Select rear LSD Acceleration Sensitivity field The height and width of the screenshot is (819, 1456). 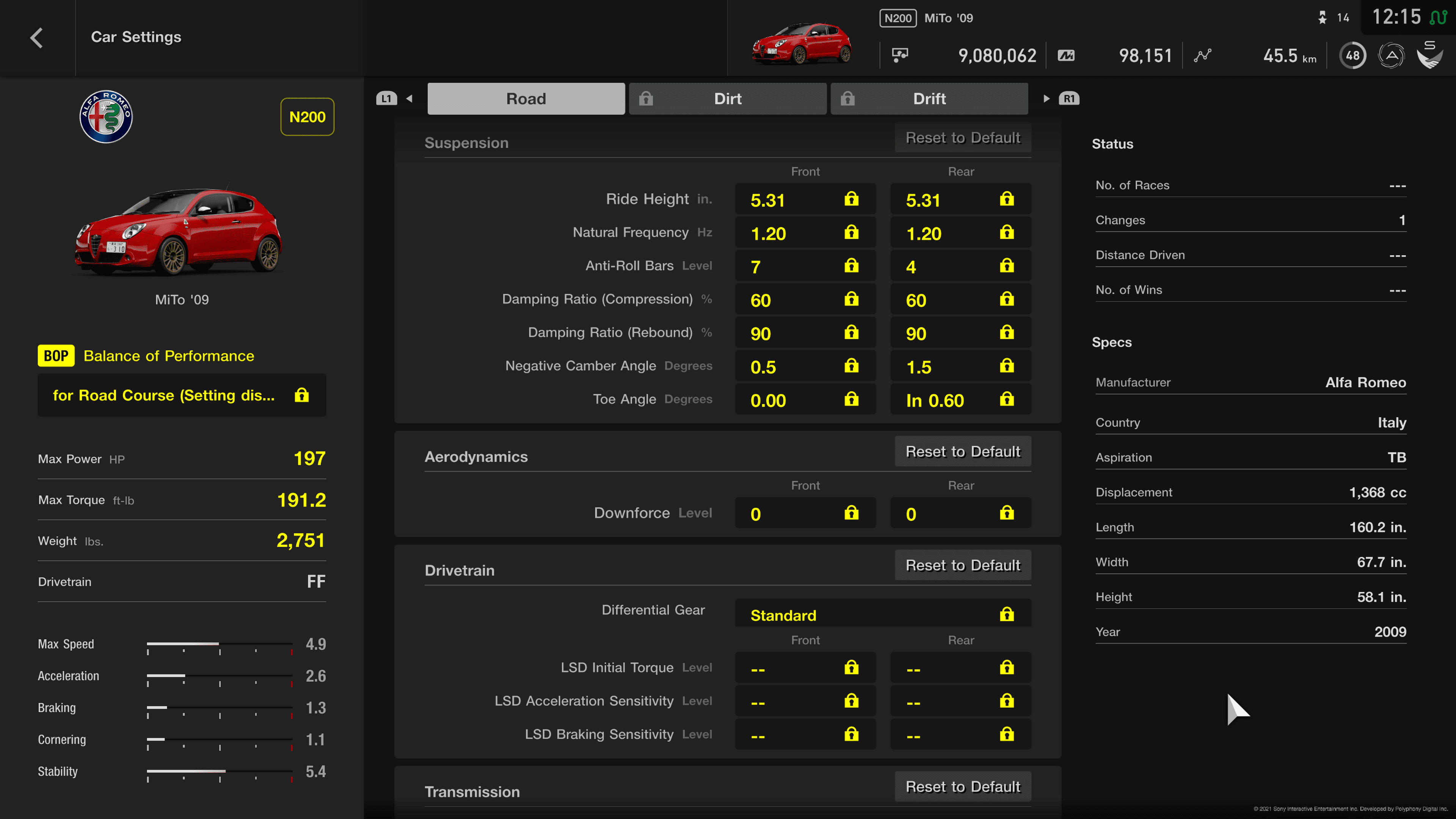[x=961, y=701]
